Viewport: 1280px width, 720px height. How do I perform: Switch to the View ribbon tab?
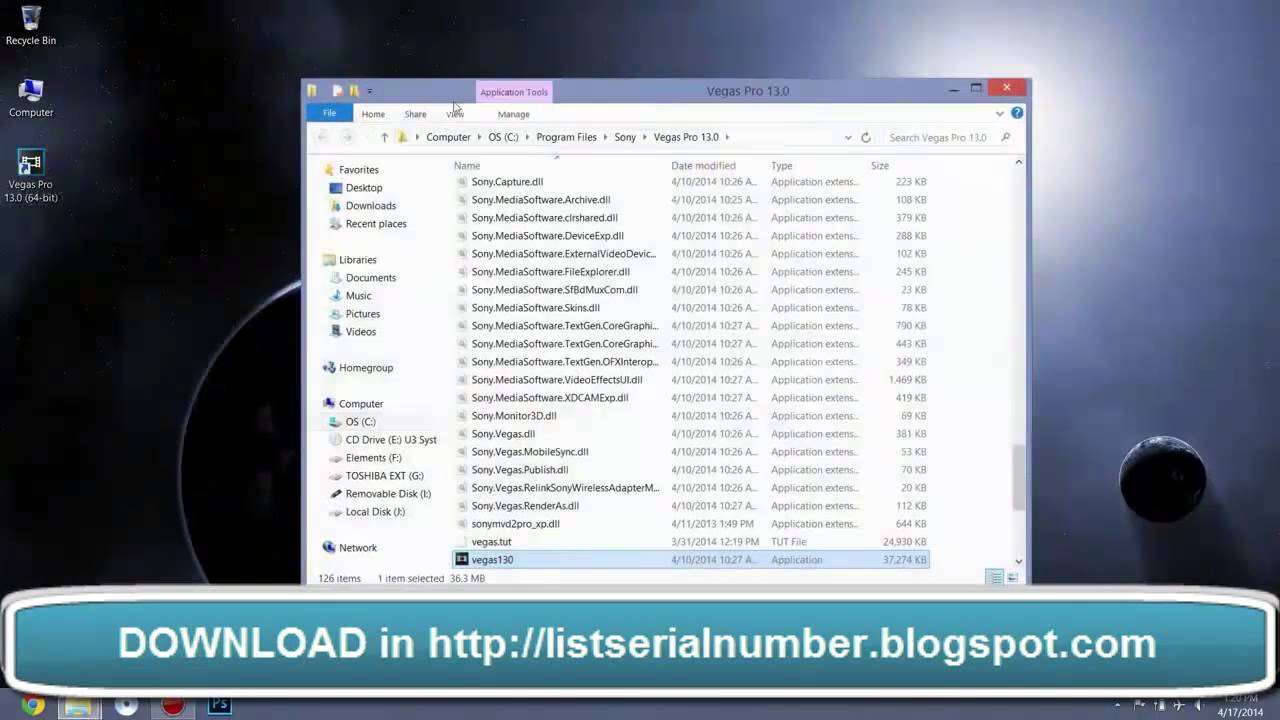[455, 114]
